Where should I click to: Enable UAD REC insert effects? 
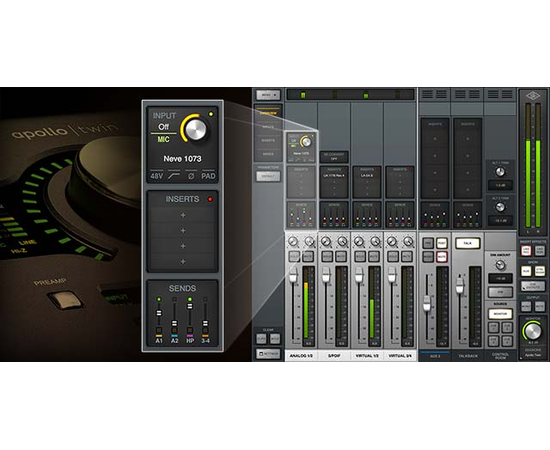526,250
